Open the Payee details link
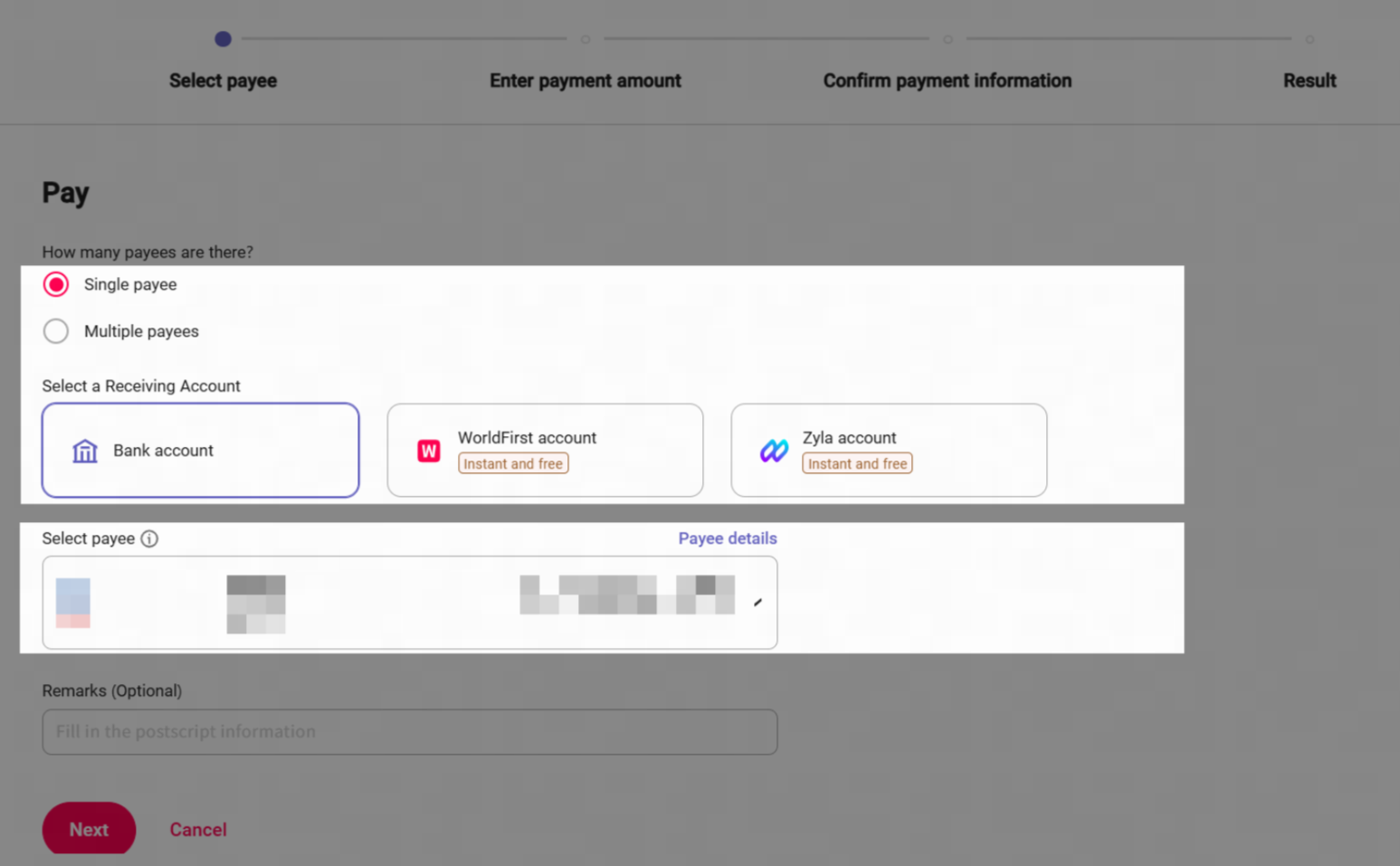 point(728,538)
